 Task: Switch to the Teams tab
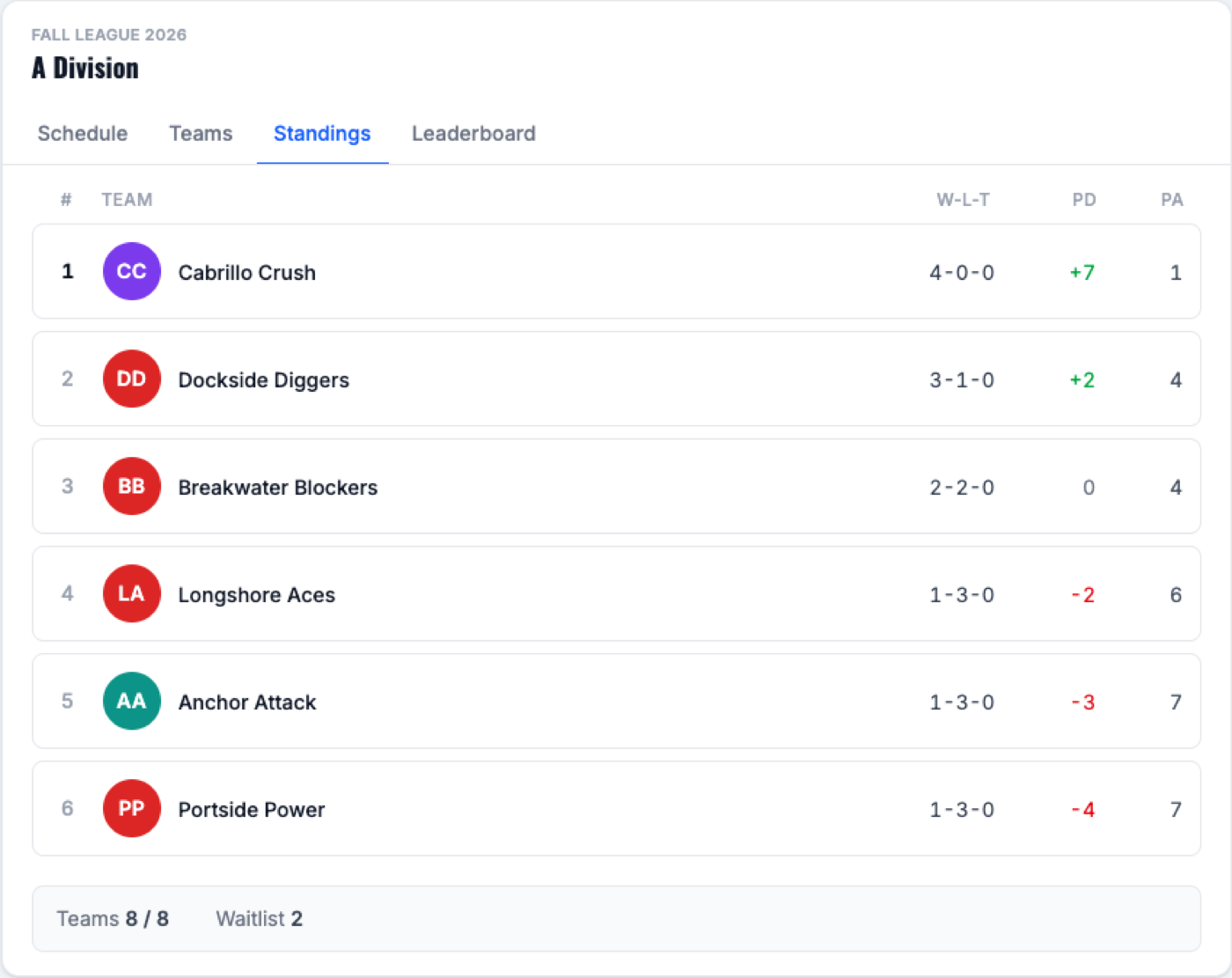201,134
